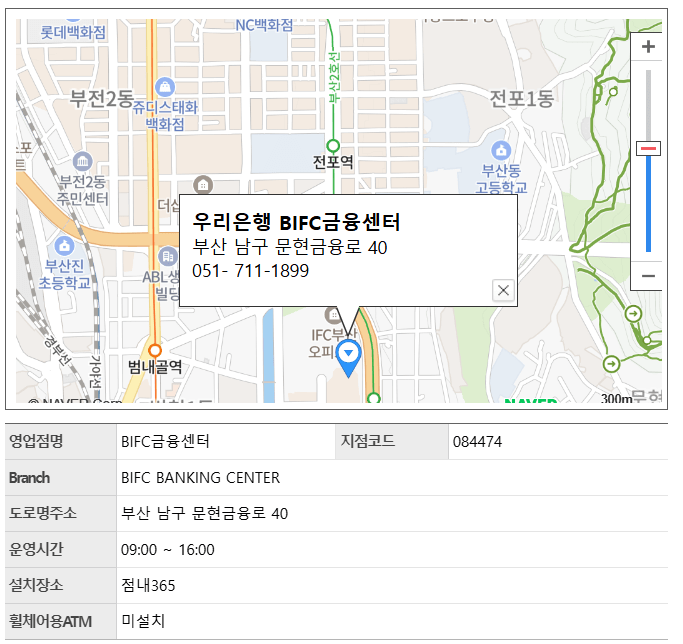Screen dimensions: 683x644
Task: Click the 영업점명 value BIFC금융센터
Action: coord(166,442)
